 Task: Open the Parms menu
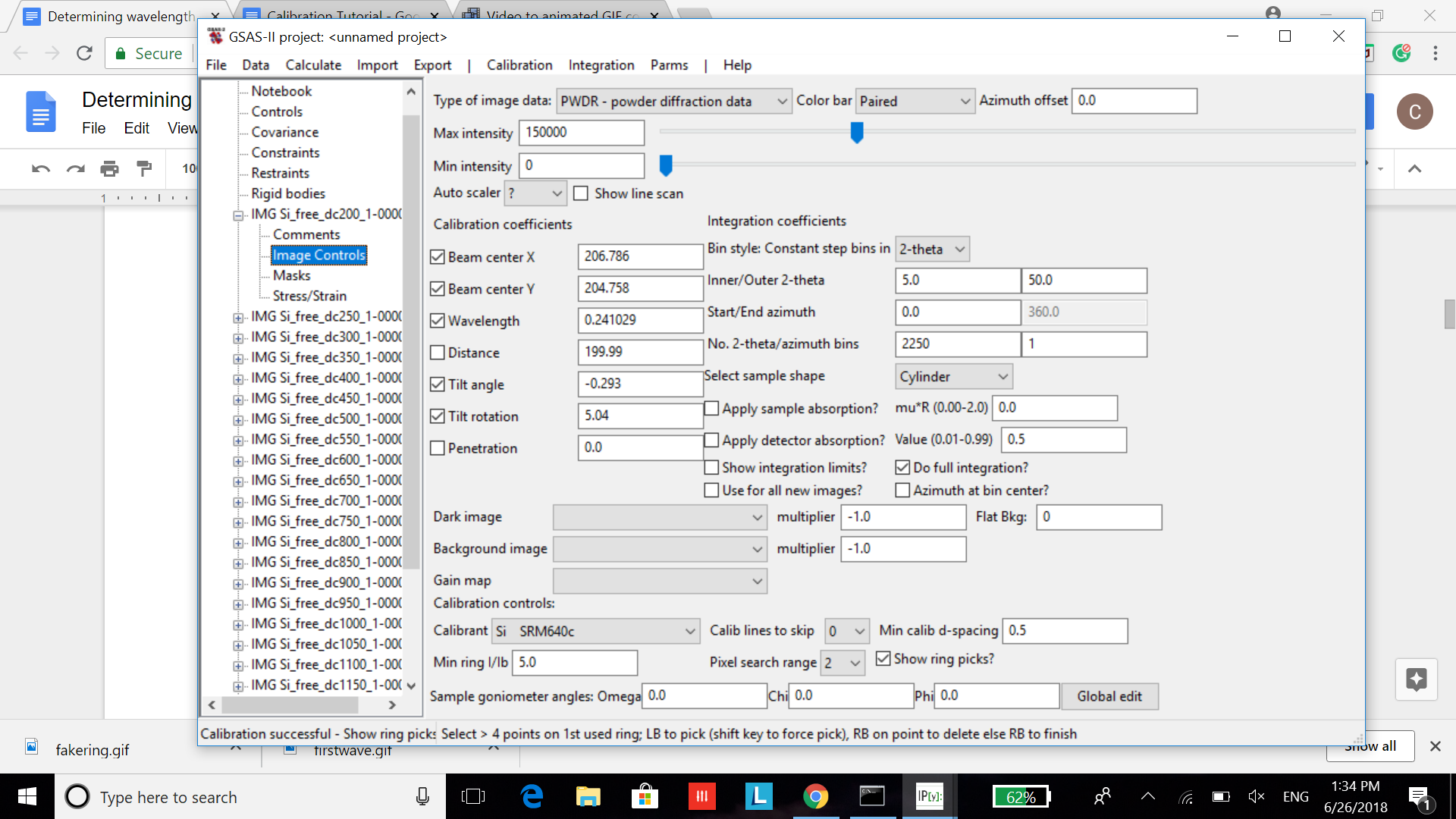coord(669,65)
